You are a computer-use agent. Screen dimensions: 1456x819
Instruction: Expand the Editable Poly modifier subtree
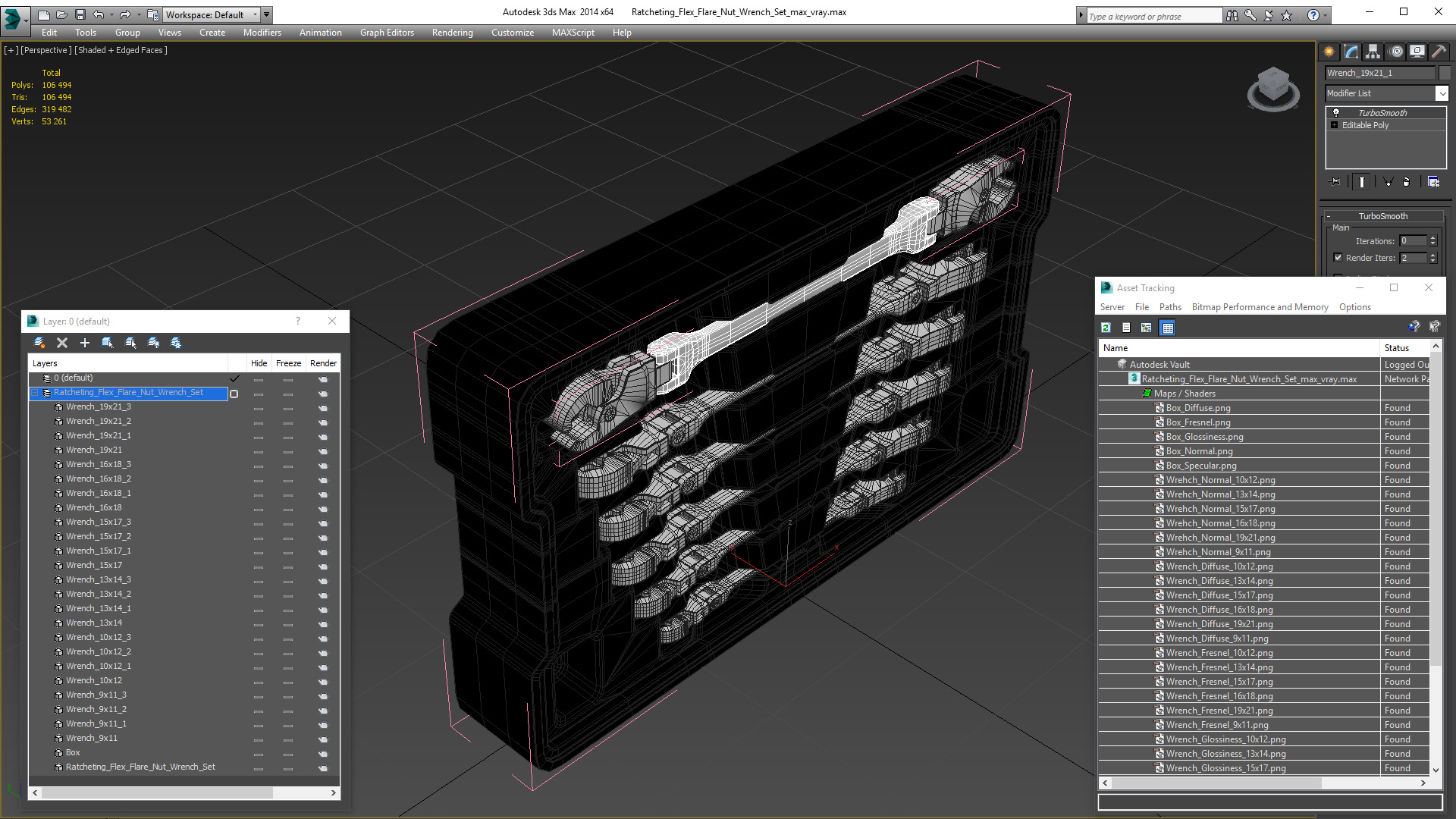(x=1334, y=125)
